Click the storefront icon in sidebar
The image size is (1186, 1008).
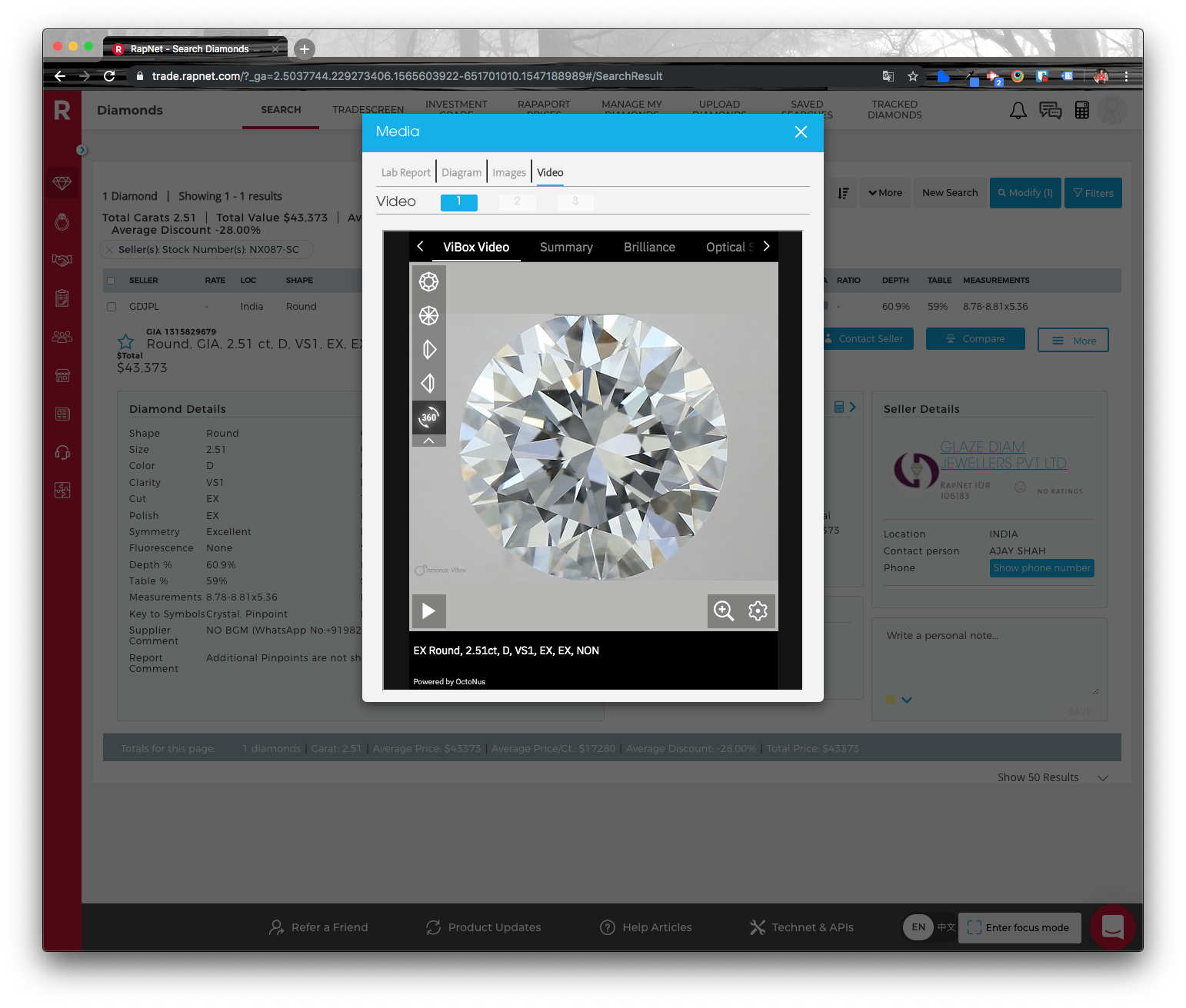click(x=62, y=375)
